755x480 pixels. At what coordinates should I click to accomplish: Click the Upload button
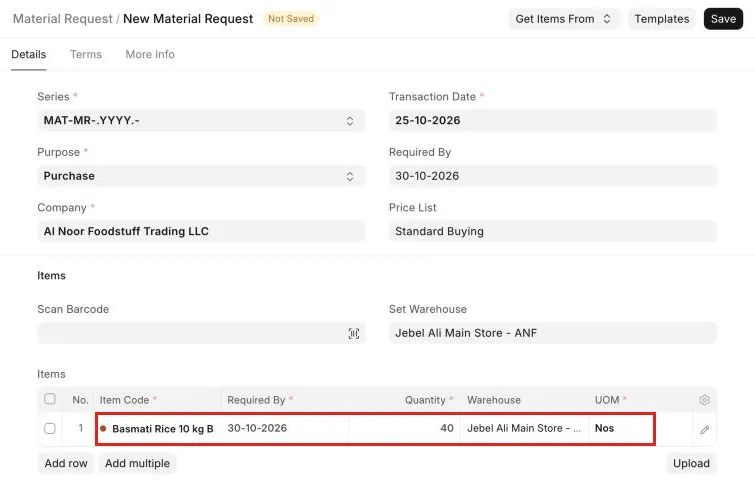point(691,463)
